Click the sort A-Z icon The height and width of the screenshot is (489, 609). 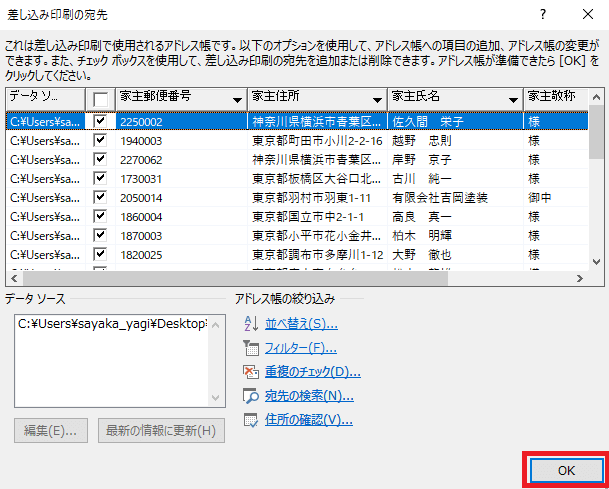click(x=250, y=324)
